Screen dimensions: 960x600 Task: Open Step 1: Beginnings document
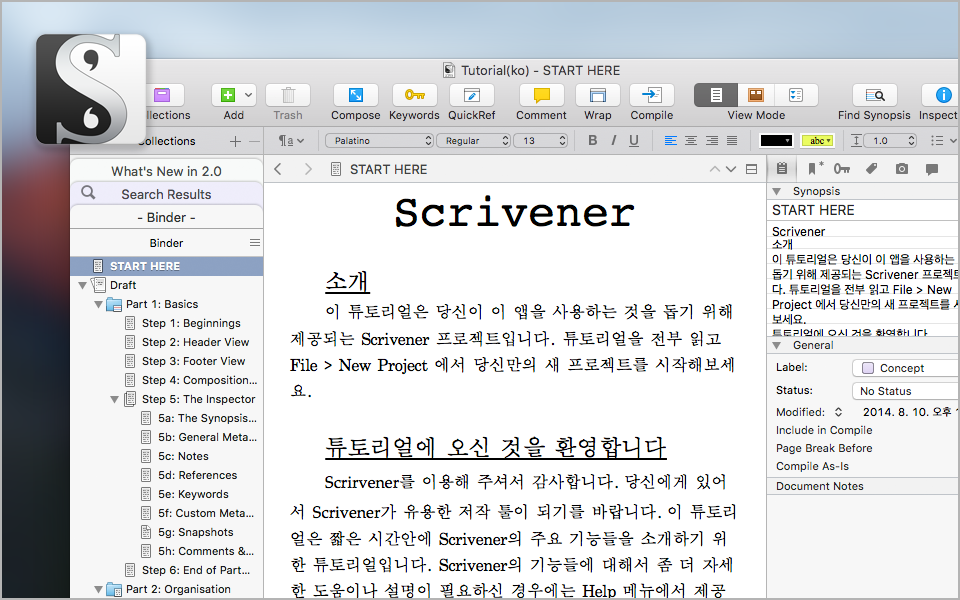(191, 323)
